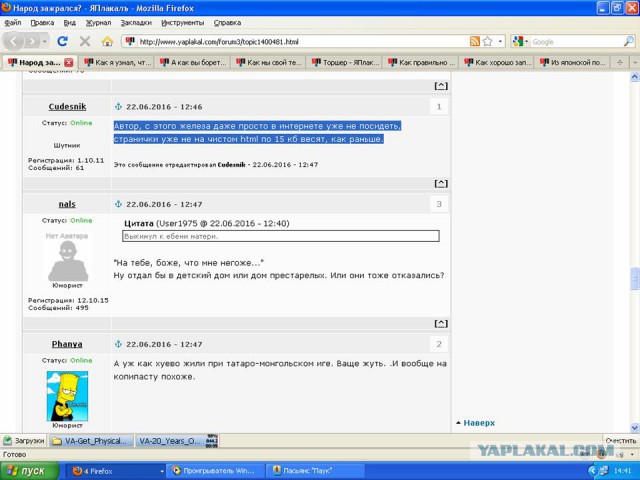Open nals's user profile link

pos(67,204)
